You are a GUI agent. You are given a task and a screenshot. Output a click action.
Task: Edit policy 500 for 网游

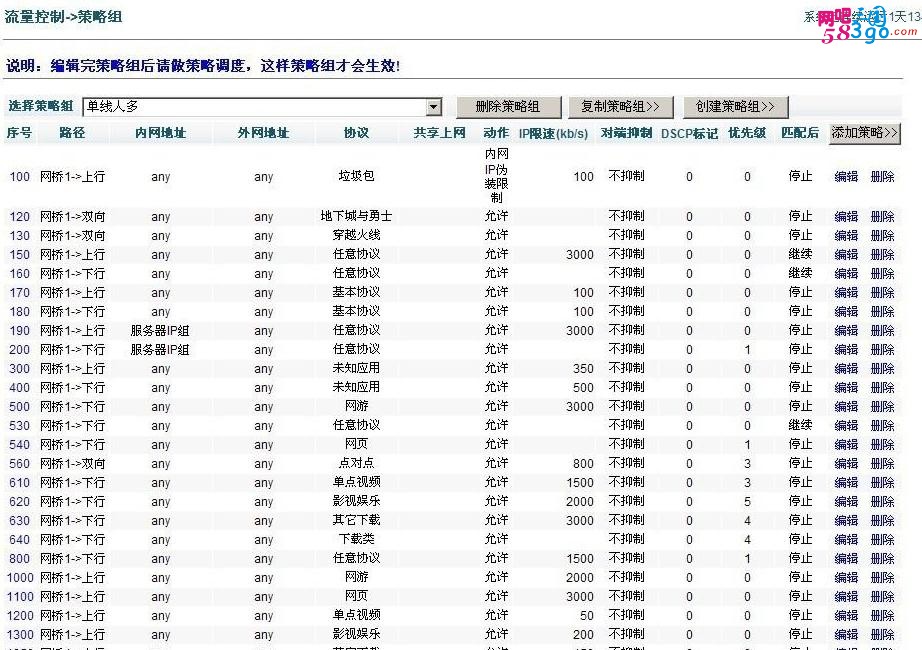[x=846, y=406]
